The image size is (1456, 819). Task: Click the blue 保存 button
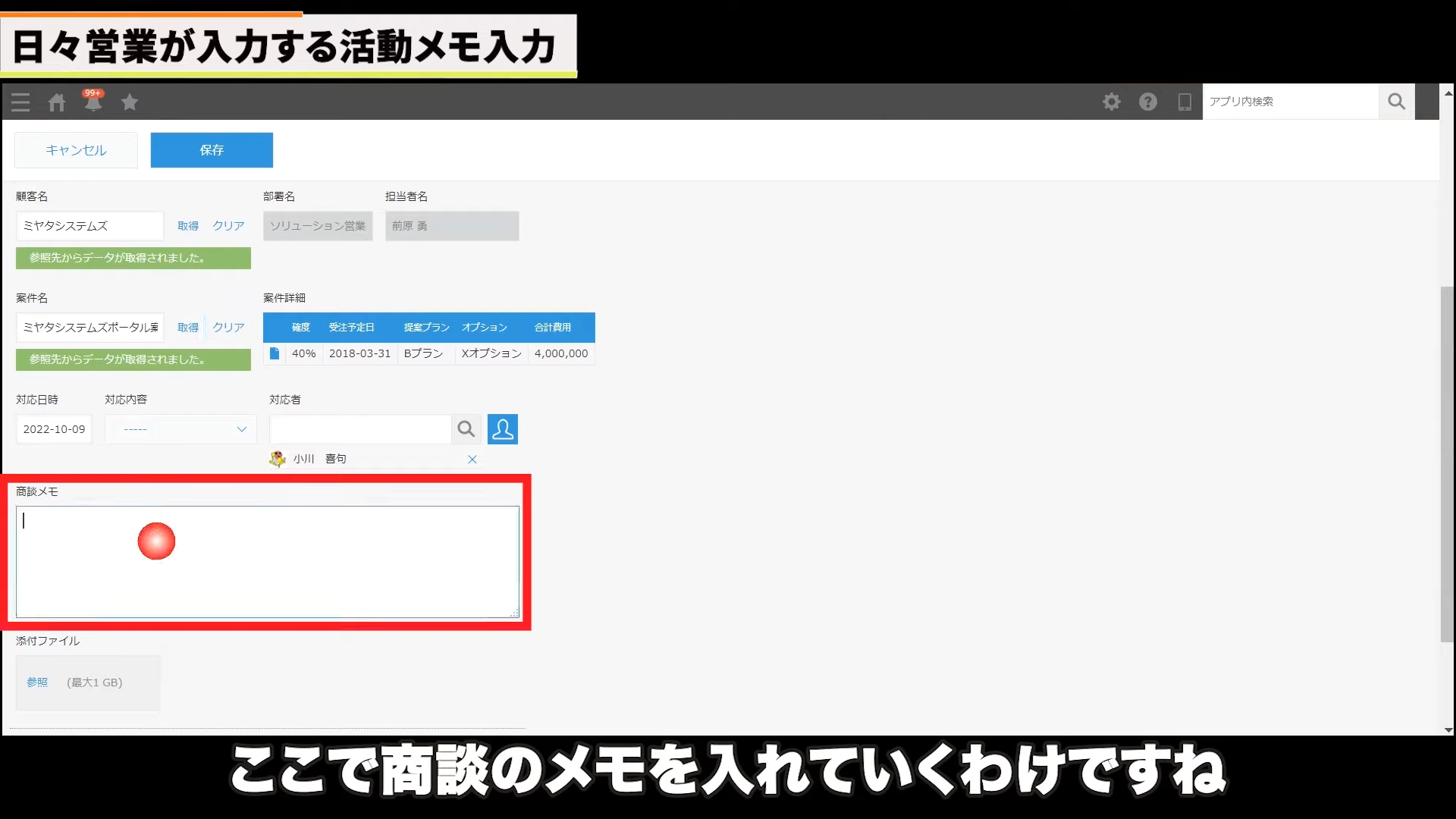point(212,150)
